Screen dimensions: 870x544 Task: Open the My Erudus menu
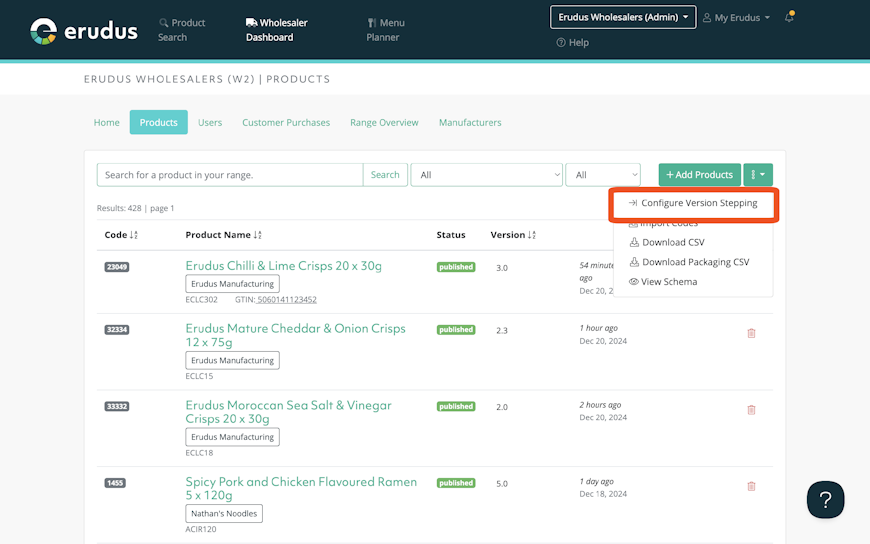tap(736, 18)
